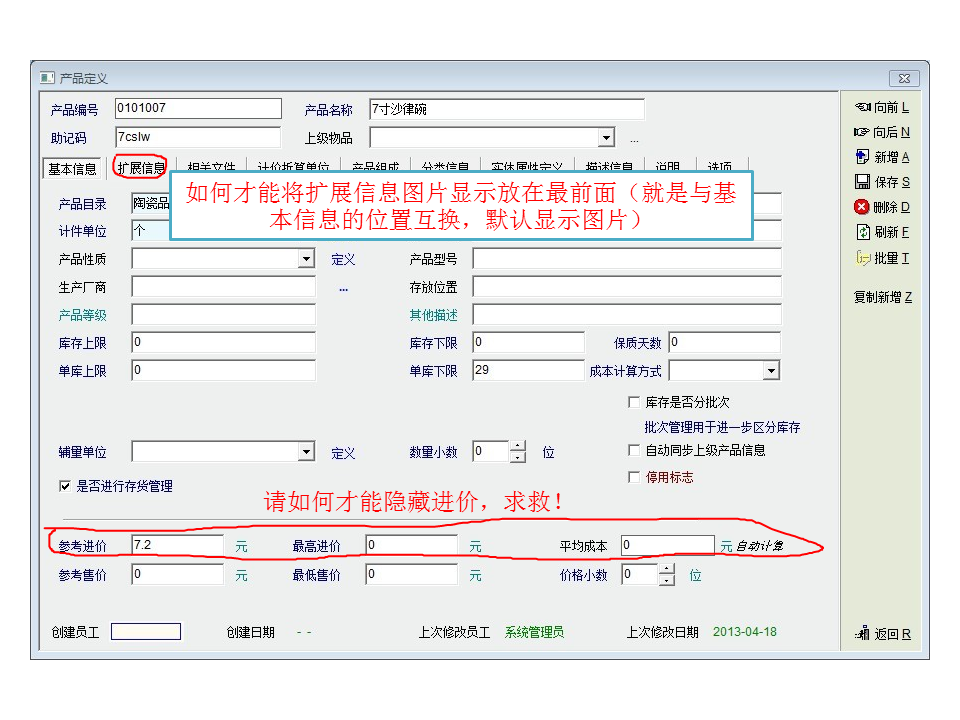Increase the 数量小数 spinner value
960x720 pixels.
[x=517, y=446]
